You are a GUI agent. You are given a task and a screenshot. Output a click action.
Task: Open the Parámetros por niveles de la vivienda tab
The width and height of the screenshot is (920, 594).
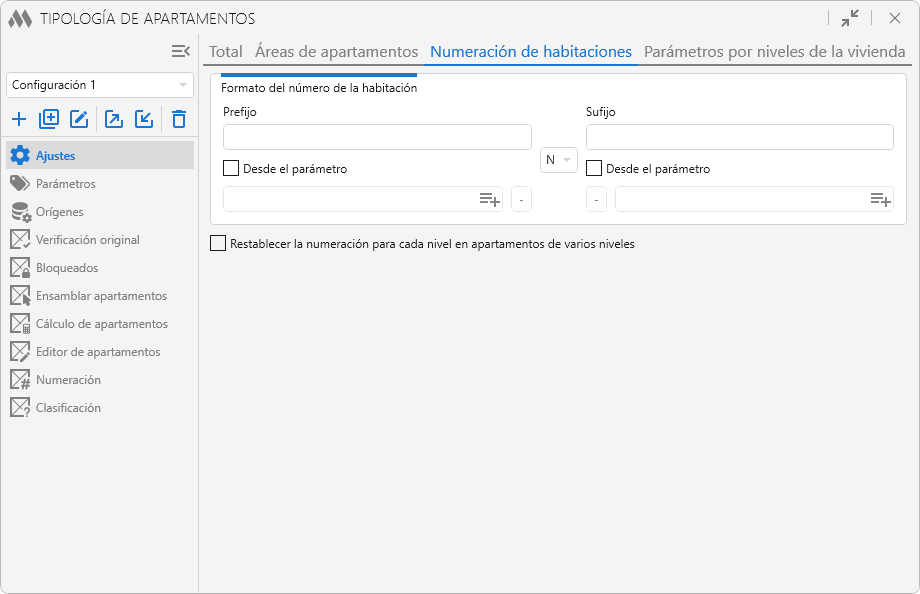coord(774,52)
